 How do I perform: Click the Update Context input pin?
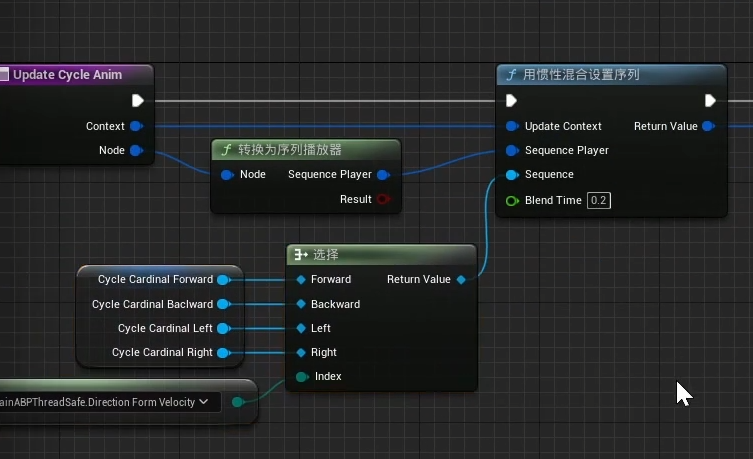pyautogui.click(x=512, y=126)
